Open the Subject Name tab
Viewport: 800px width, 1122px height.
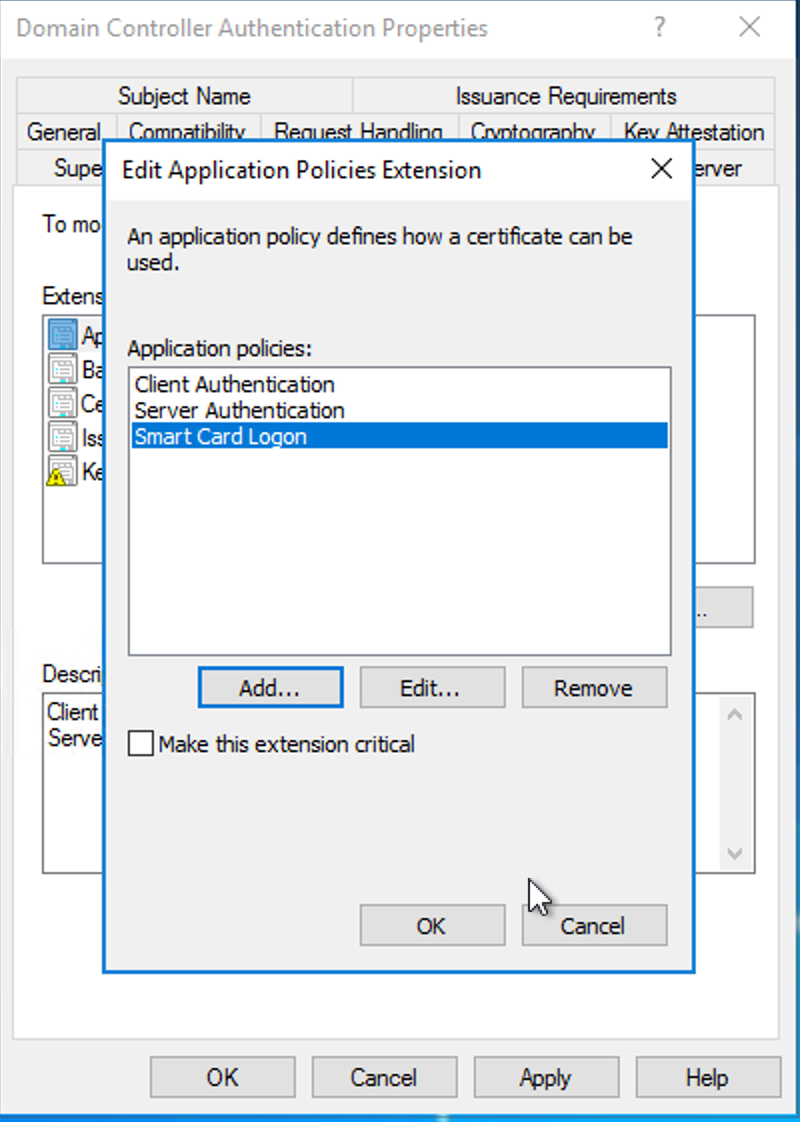pos(185,95)
